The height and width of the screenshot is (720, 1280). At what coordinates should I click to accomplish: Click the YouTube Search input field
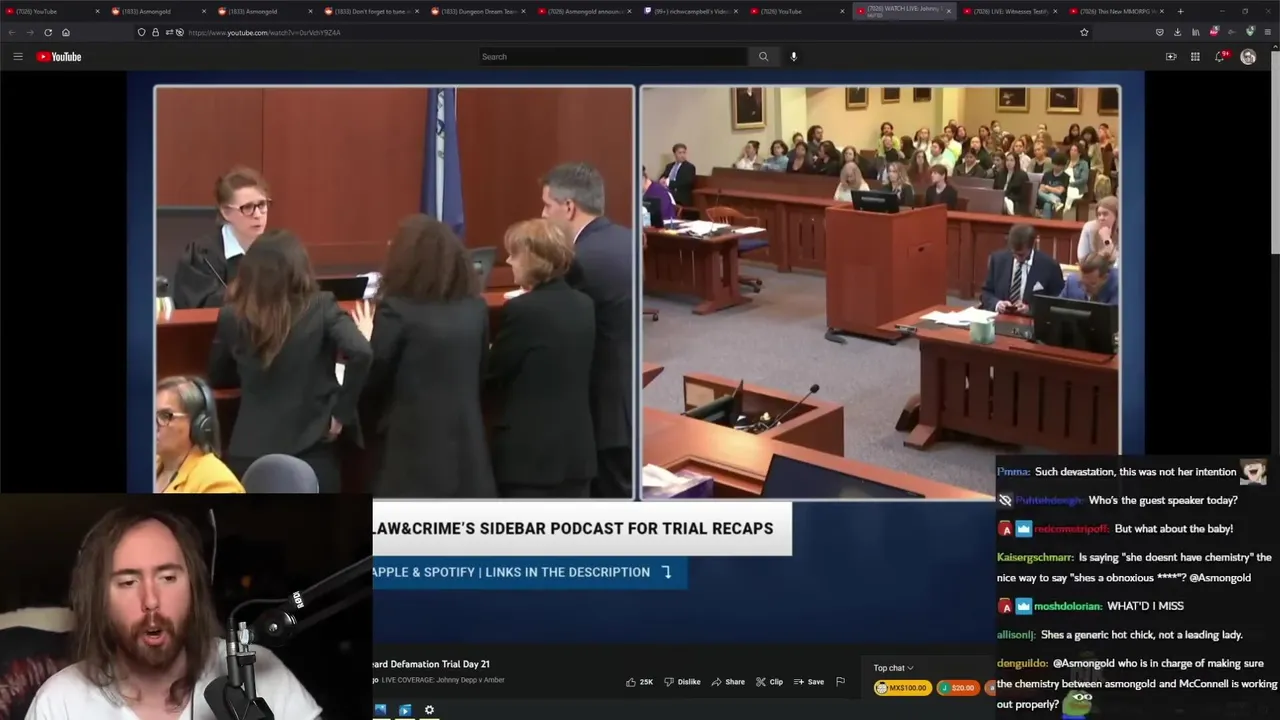[612, 57]
